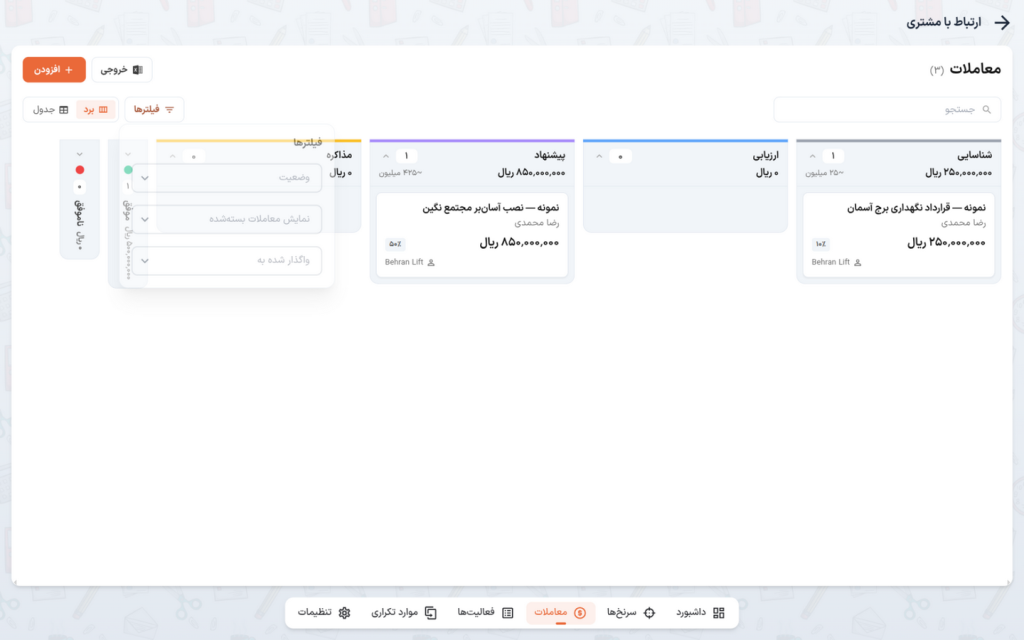Open deal قرارداد نگهداری برج آسمان
The width and height of the screenshot is (1024, 640).
tap(899, 235)
